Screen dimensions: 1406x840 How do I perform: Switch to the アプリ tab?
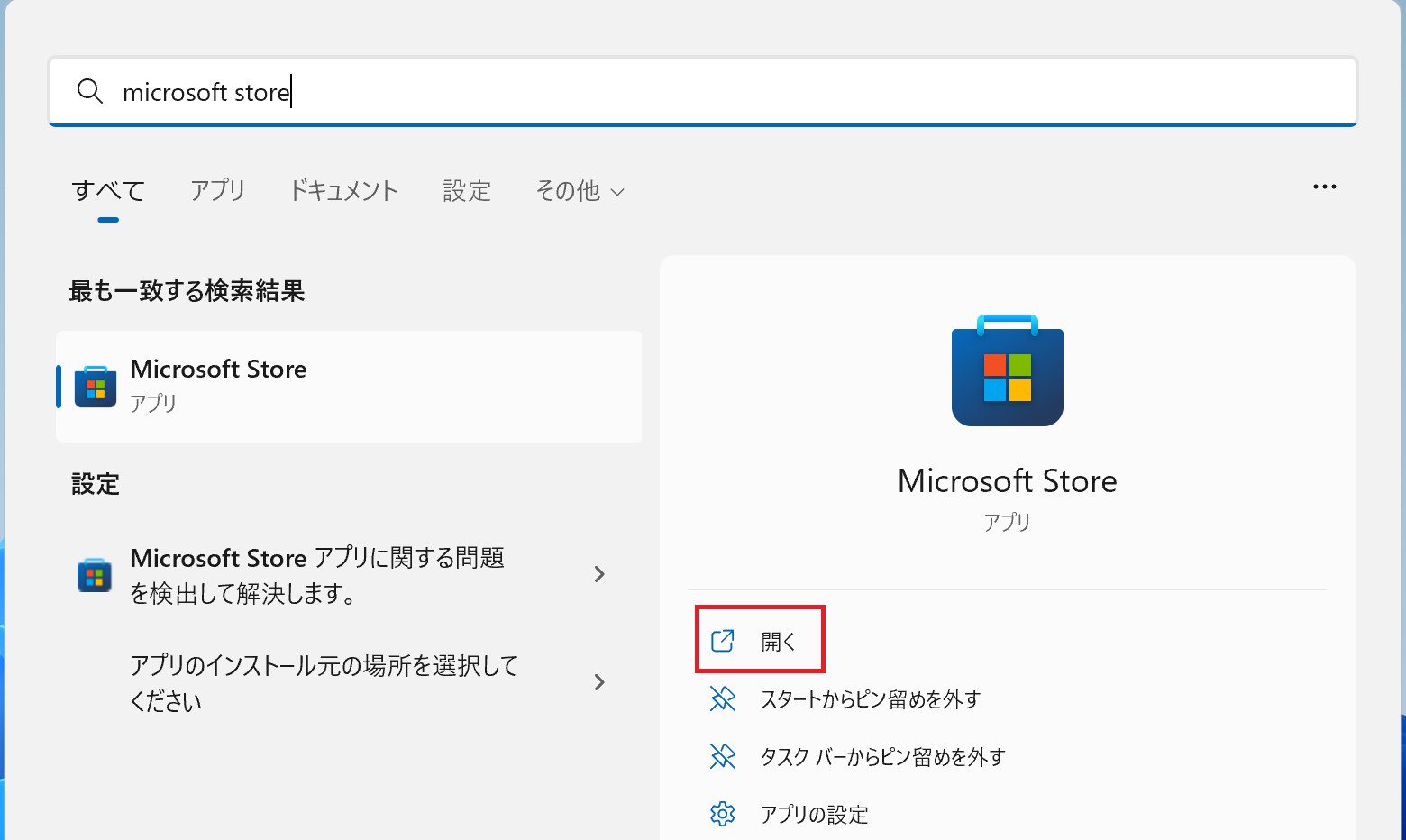217,190
